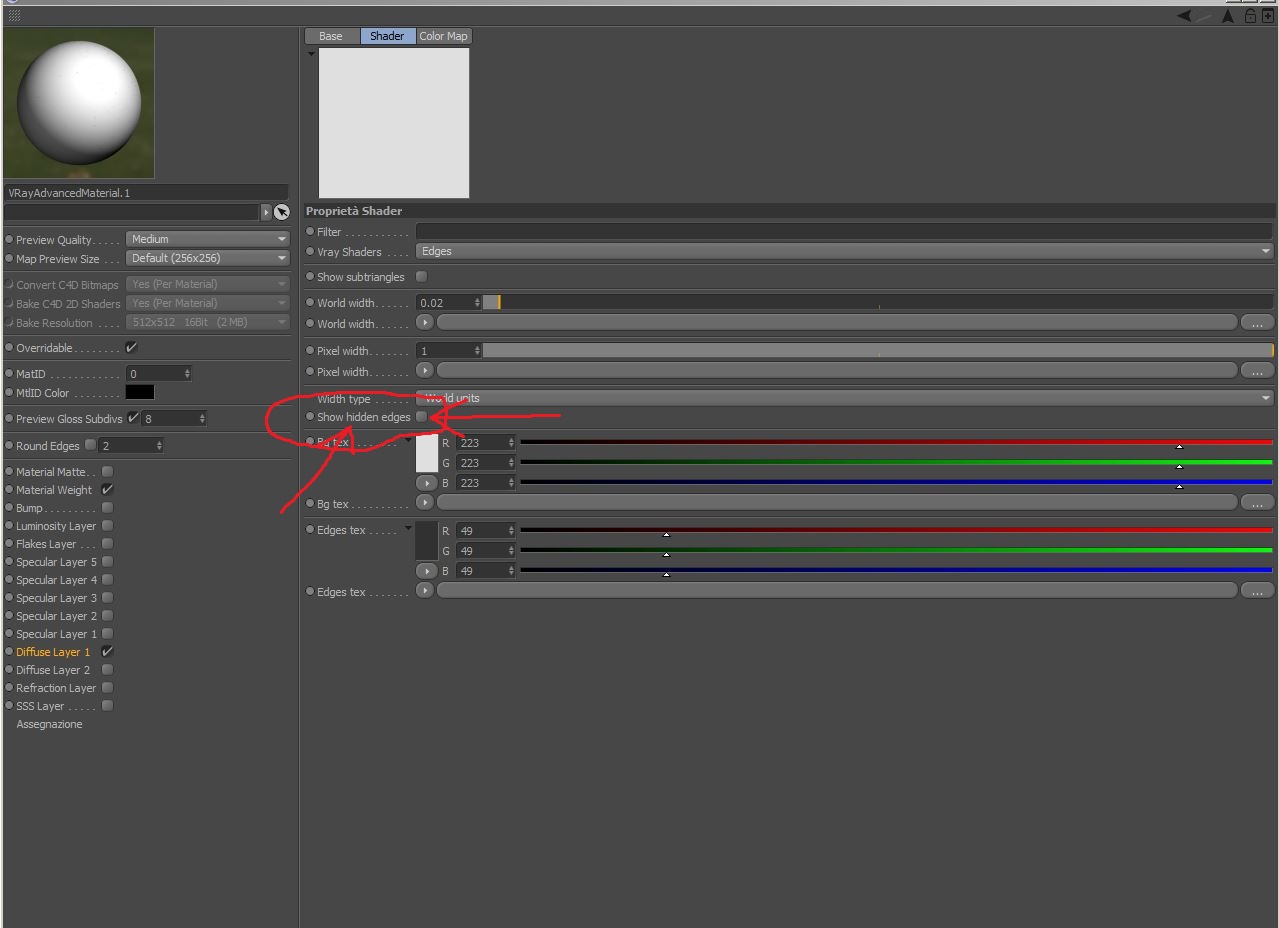Open the Assegnazione section

click(49, 724)
